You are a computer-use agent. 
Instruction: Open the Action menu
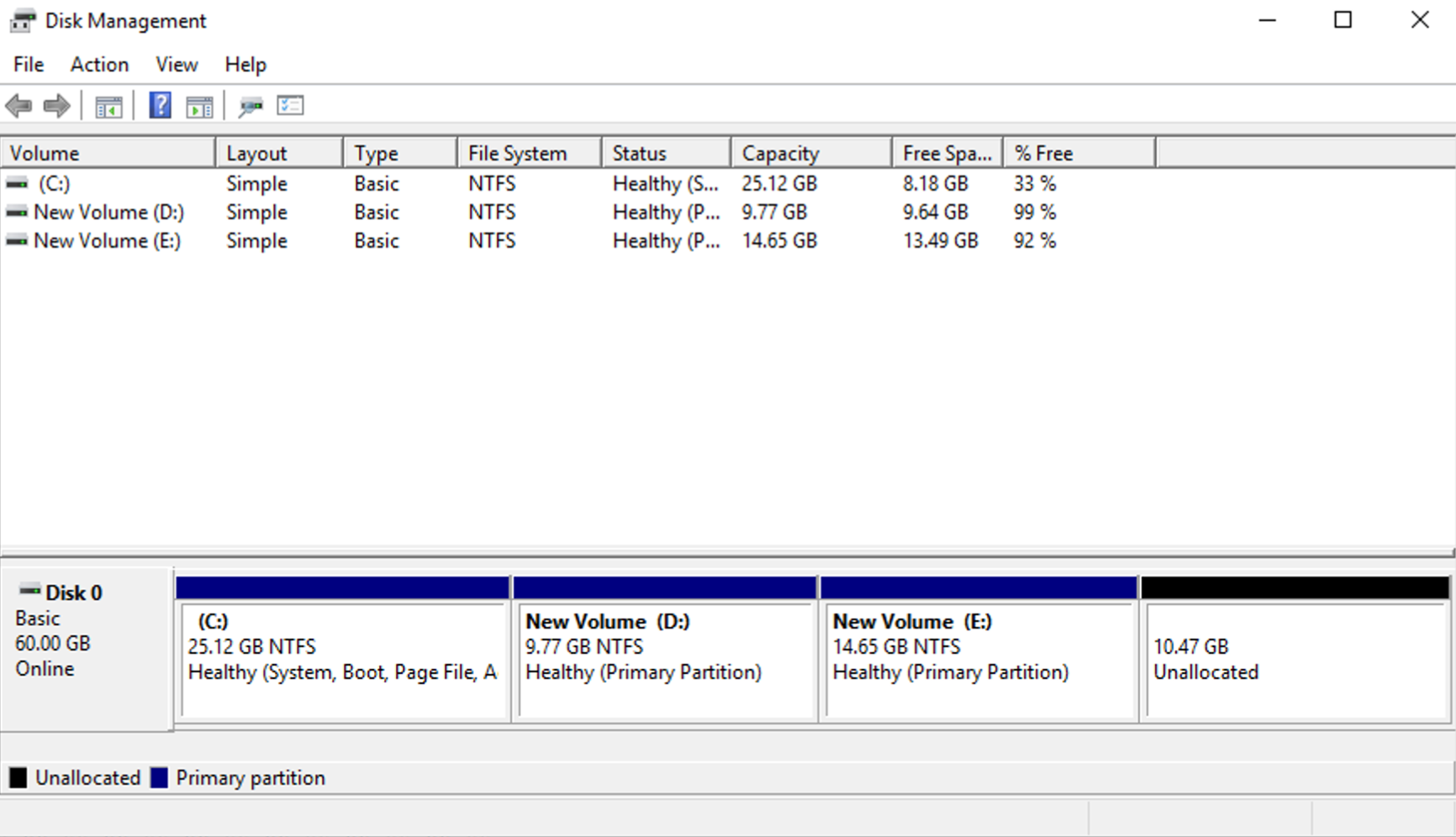pyautogui.click(x=99, y=65)
